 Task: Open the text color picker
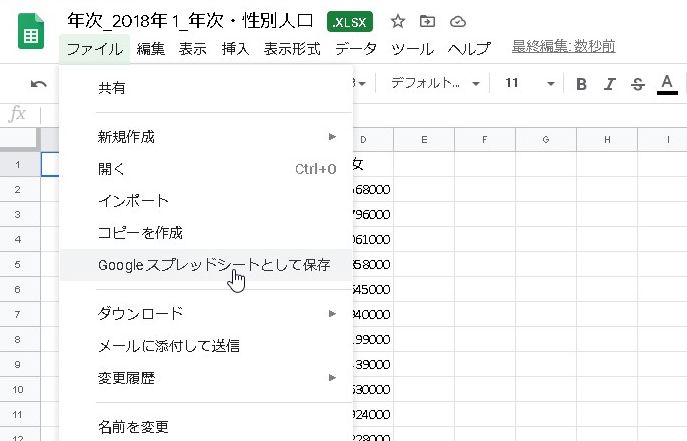click(667, 84)
